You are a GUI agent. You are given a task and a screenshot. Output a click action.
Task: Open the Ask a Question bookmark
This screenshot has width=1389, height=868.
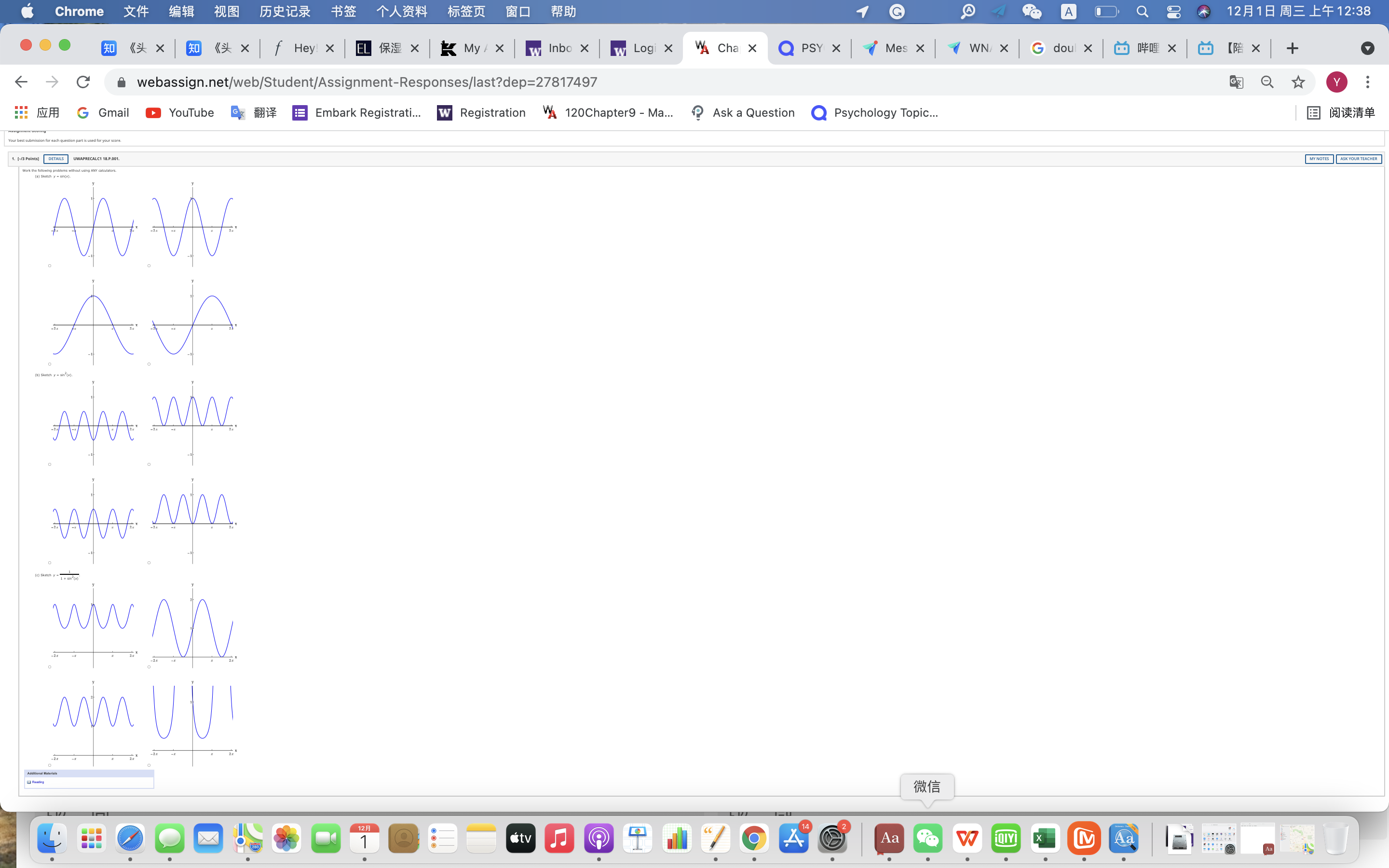coord(742,112)
